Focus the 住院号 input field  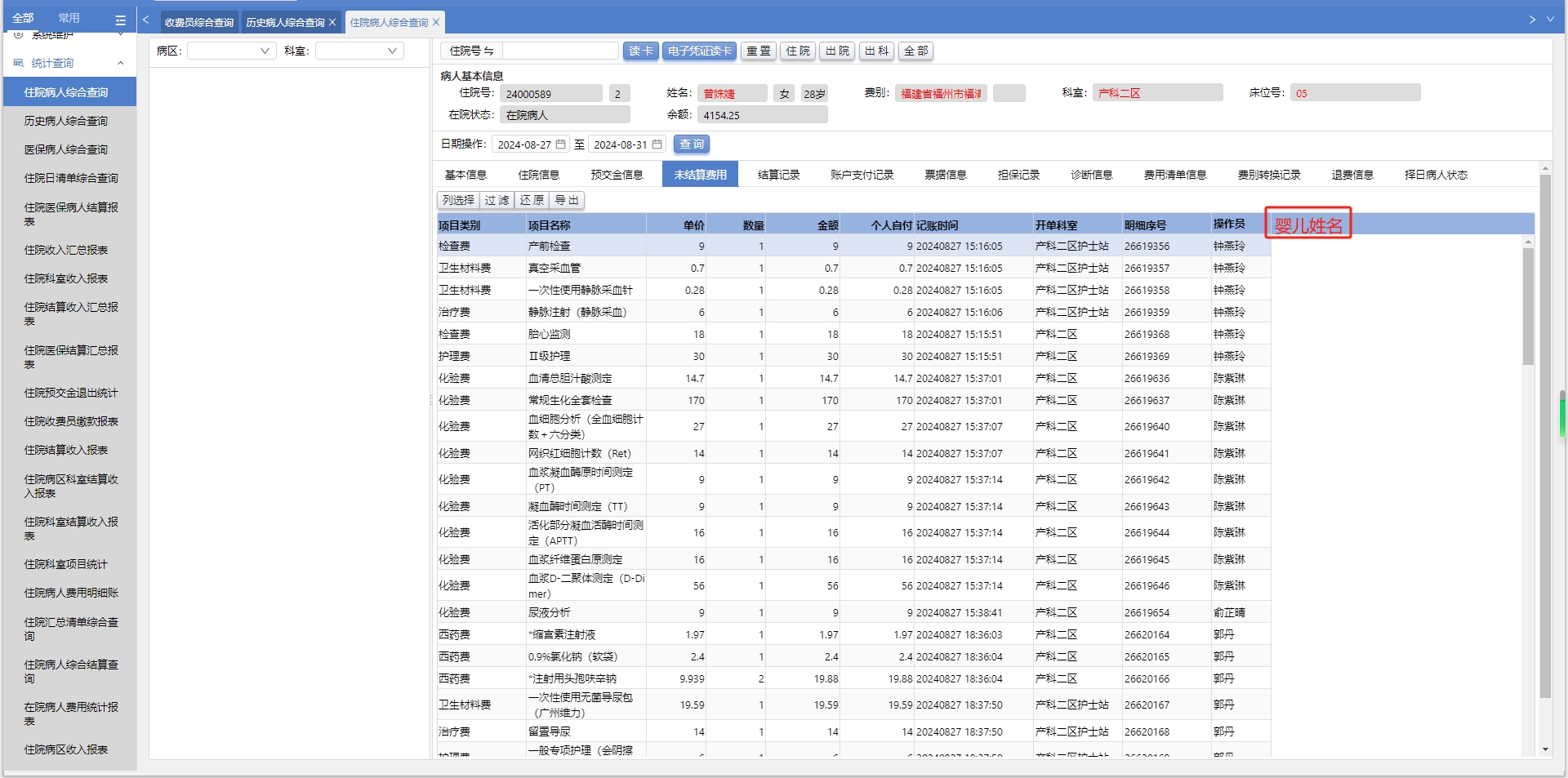(x=560, y=51)
